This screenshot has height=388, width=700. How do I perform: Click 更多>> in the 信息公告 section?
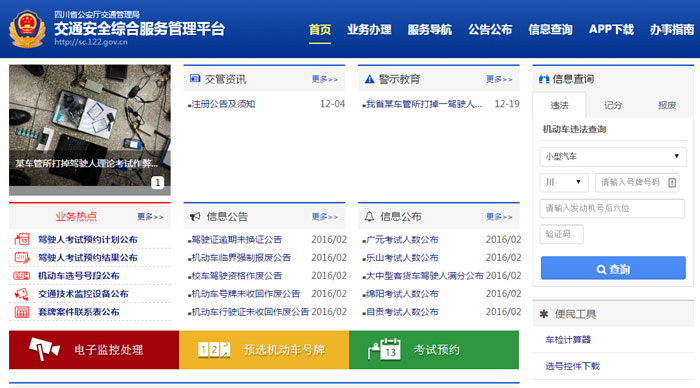pos(325,217)
